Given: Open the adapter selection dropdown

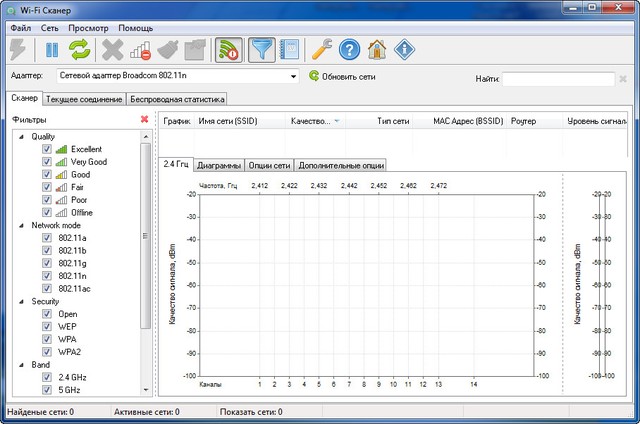Looking at the screenshot, I should point(294,76).
